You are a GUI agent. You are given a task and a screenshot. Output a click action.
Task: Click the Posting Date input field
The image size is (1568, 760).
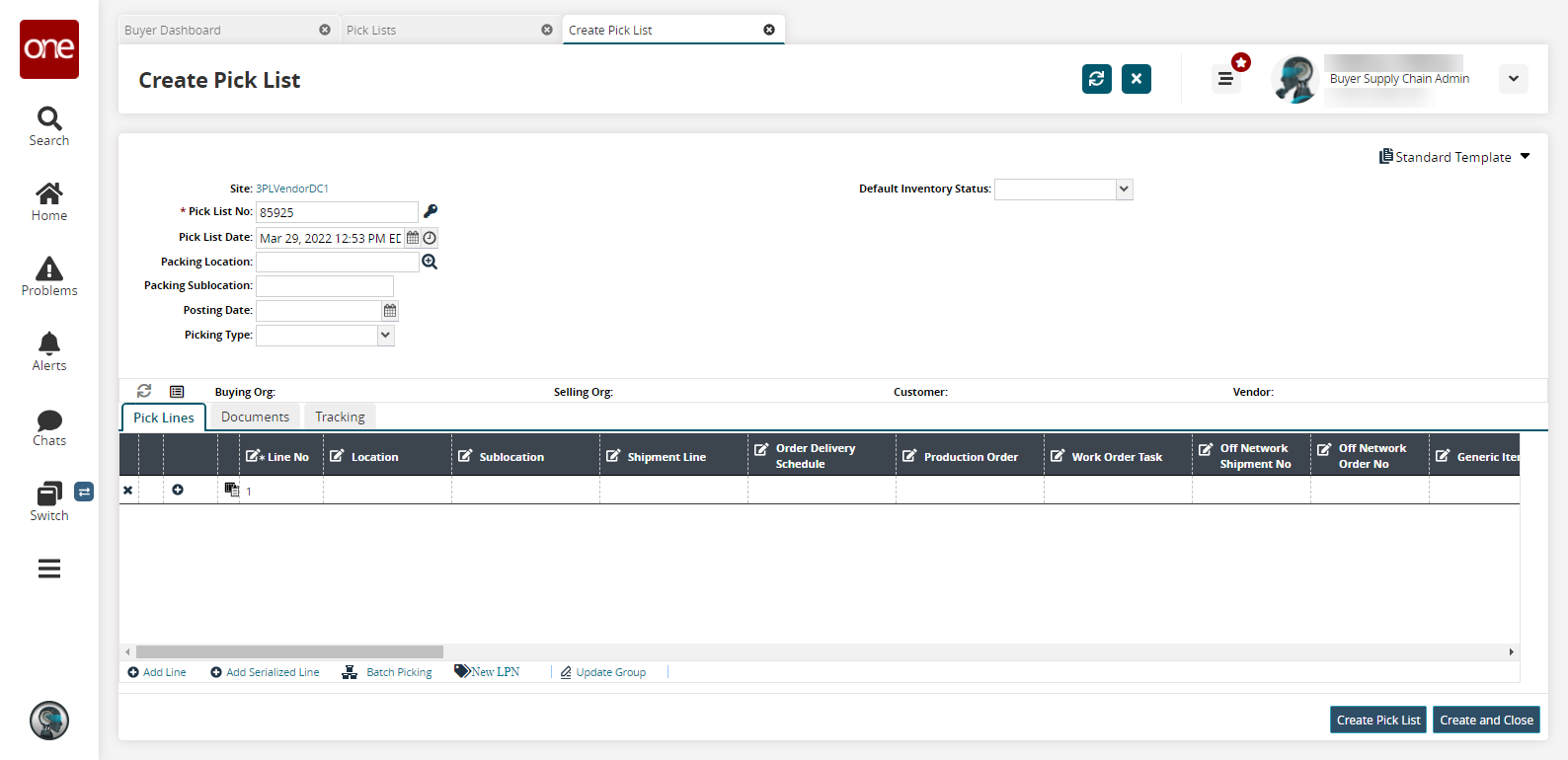point(318,311)
